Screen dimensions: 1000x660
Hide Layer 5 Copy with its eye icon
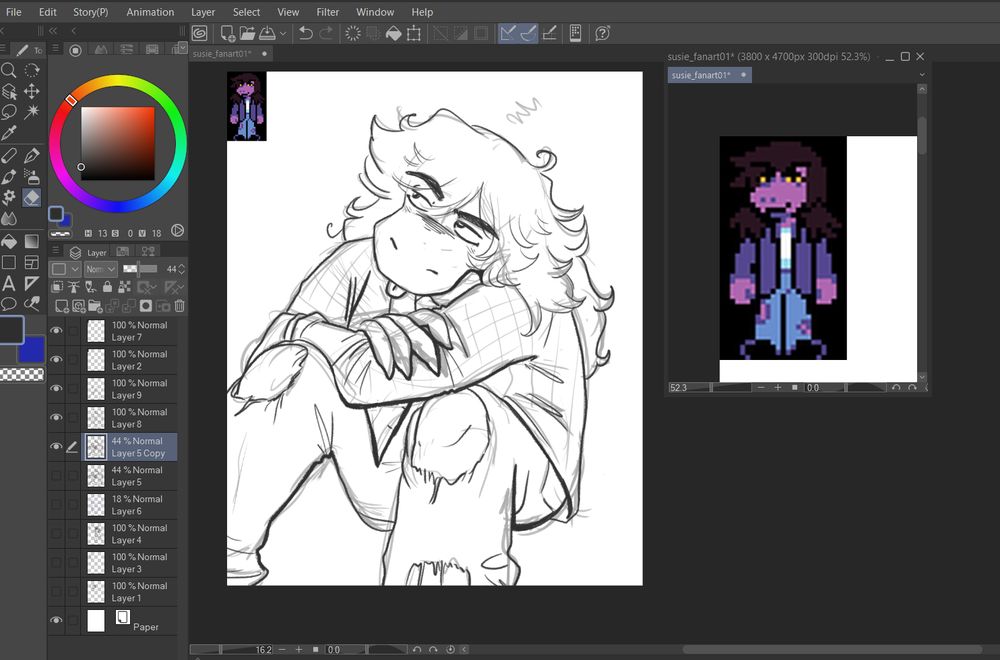(x=56, y=446)
